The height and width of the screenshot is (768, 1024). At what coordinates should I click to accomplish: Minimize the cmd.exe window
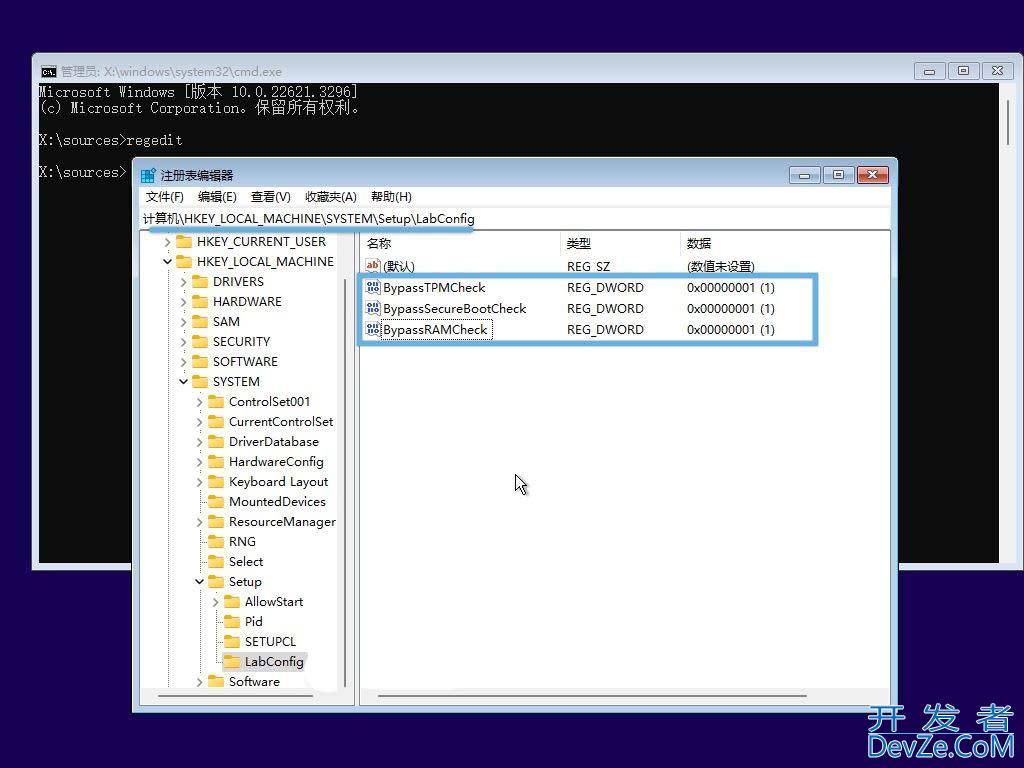[929, 71]
